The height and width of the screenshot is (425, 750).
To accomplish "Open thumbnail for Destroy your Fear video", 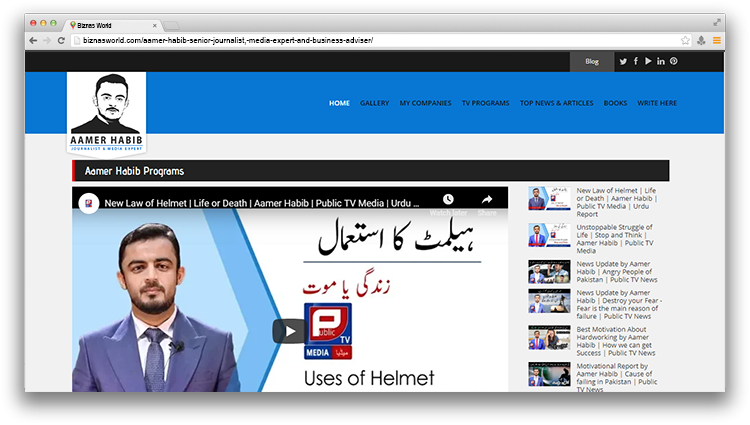I will pyautogui.click(x=549, y=301).
